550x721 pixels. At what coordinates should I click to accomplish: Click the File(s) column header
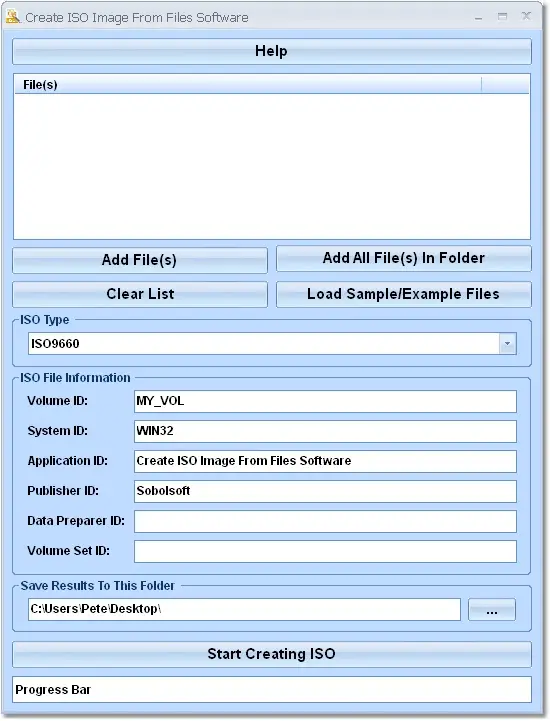tap(248, 85)
